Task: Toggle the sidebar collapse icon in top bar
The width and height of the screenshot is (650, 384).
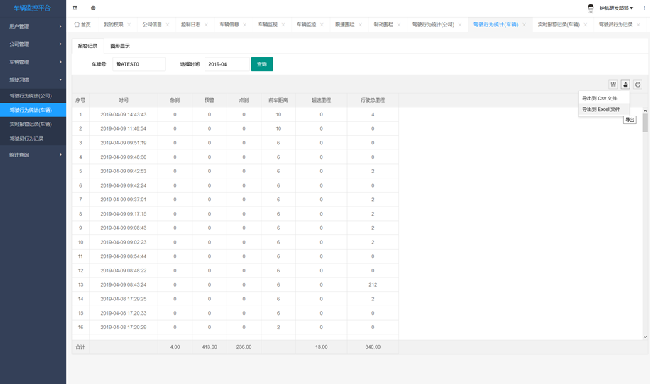Action: 75,8
